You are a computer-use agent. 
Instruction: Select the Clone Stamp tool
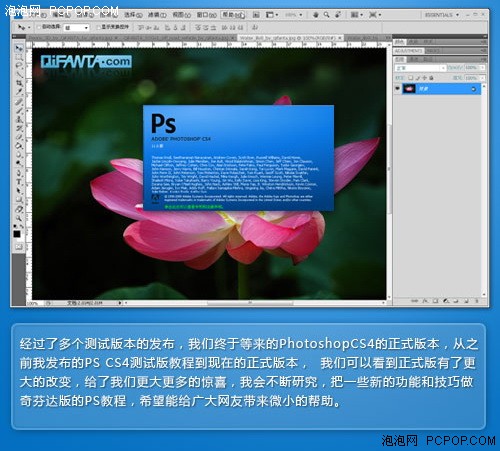tap(19, 119)
